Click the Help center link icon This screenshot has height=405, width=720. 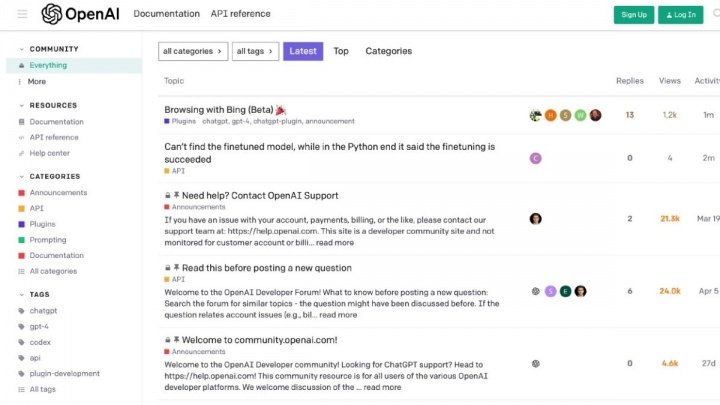click(21, 153)
